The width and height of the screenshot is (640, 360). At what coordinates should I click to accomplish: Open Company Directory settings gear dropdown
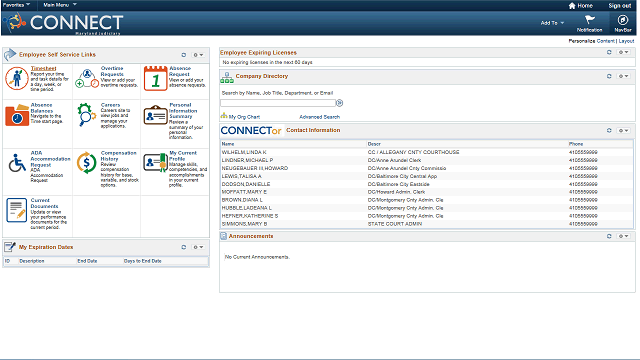point(623,76)
